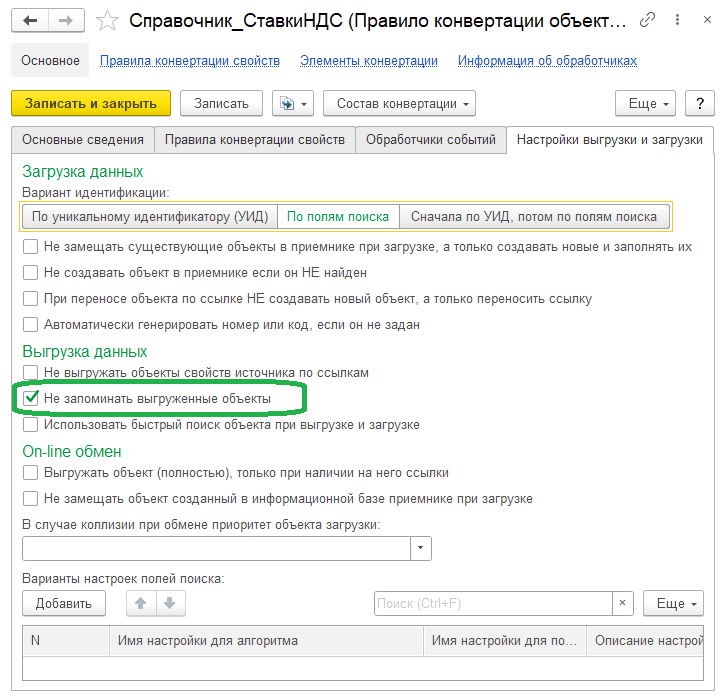
Task: Enable 'Не создавать объект в приемнике'
Action: pos(31,273)
